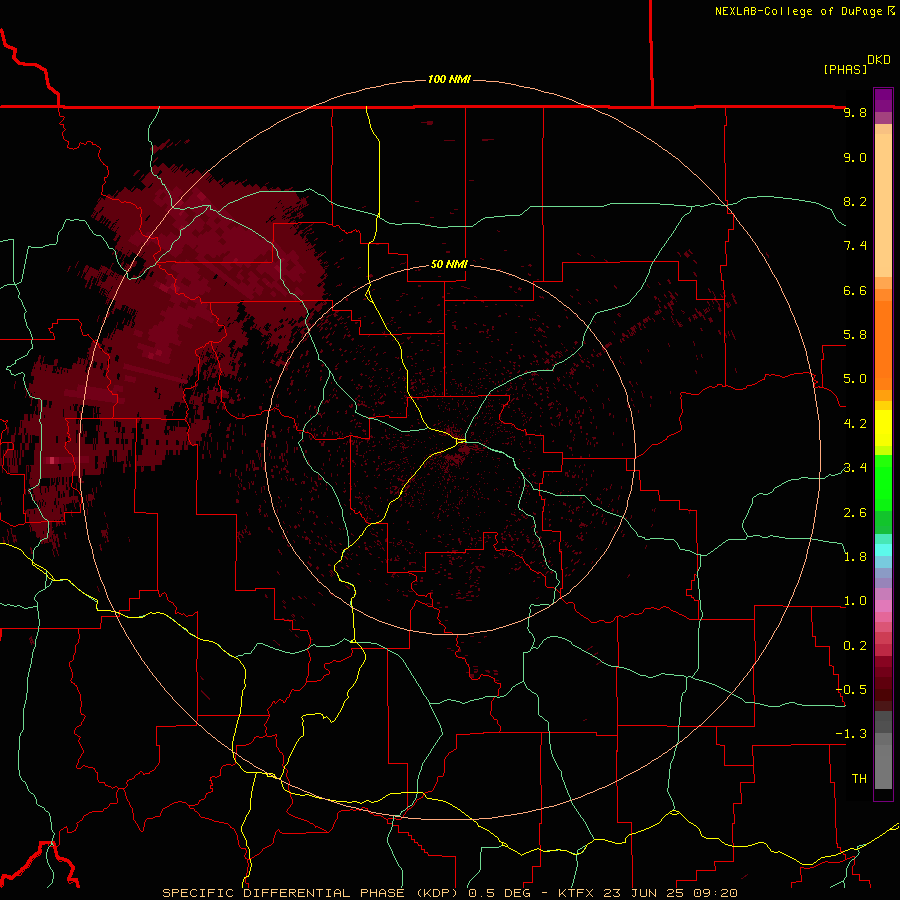Select the 2.6 value on the scale
The width and height of the screenshot is (900, 900).
[855, 513]
